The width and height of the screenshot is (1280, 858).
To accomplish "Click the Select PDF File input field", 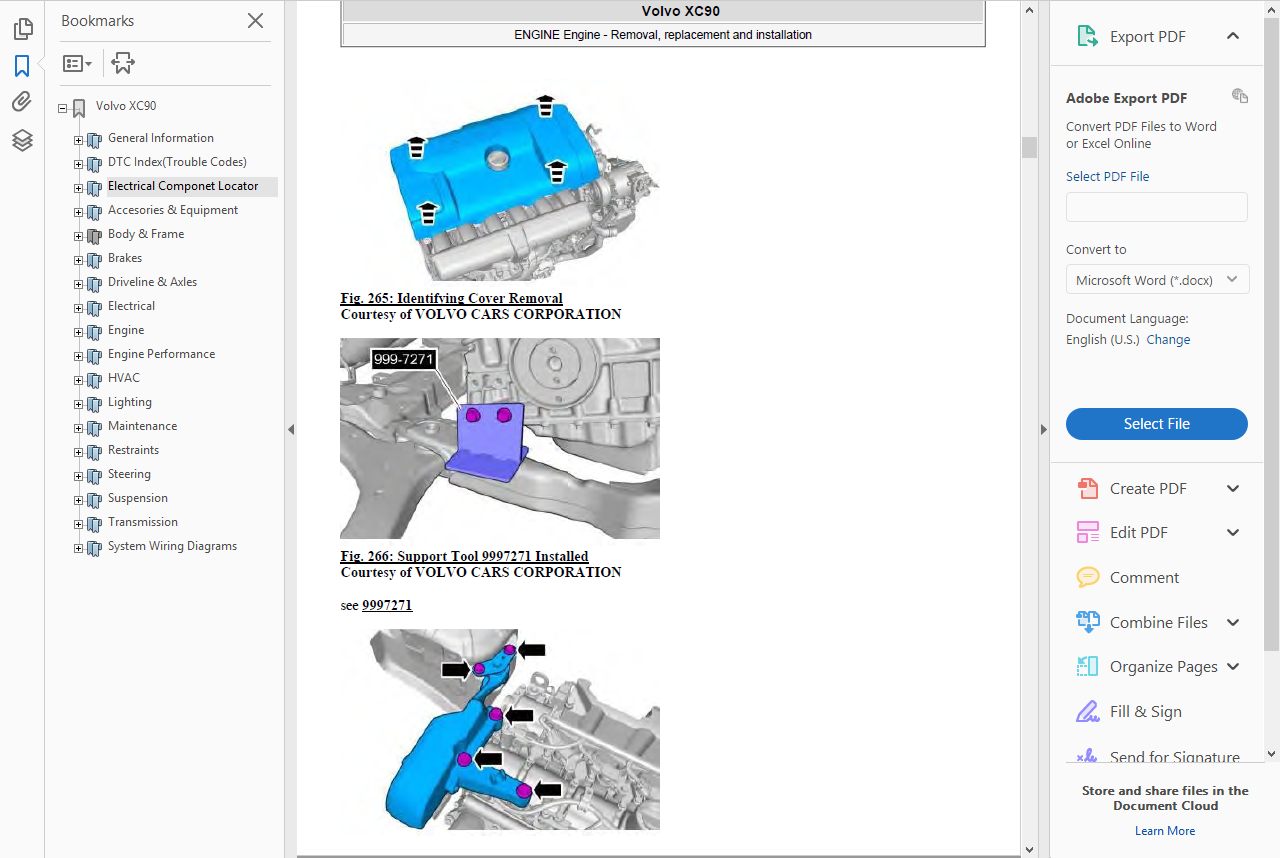I will click(1157, 207).
